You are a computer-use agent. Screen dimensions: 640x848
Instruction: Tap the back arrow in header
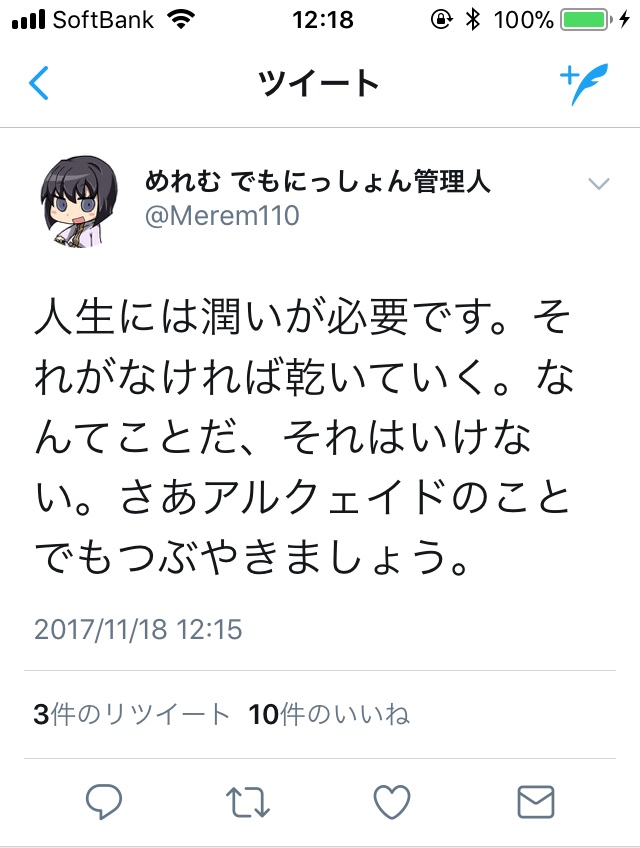tap(38, 83)
